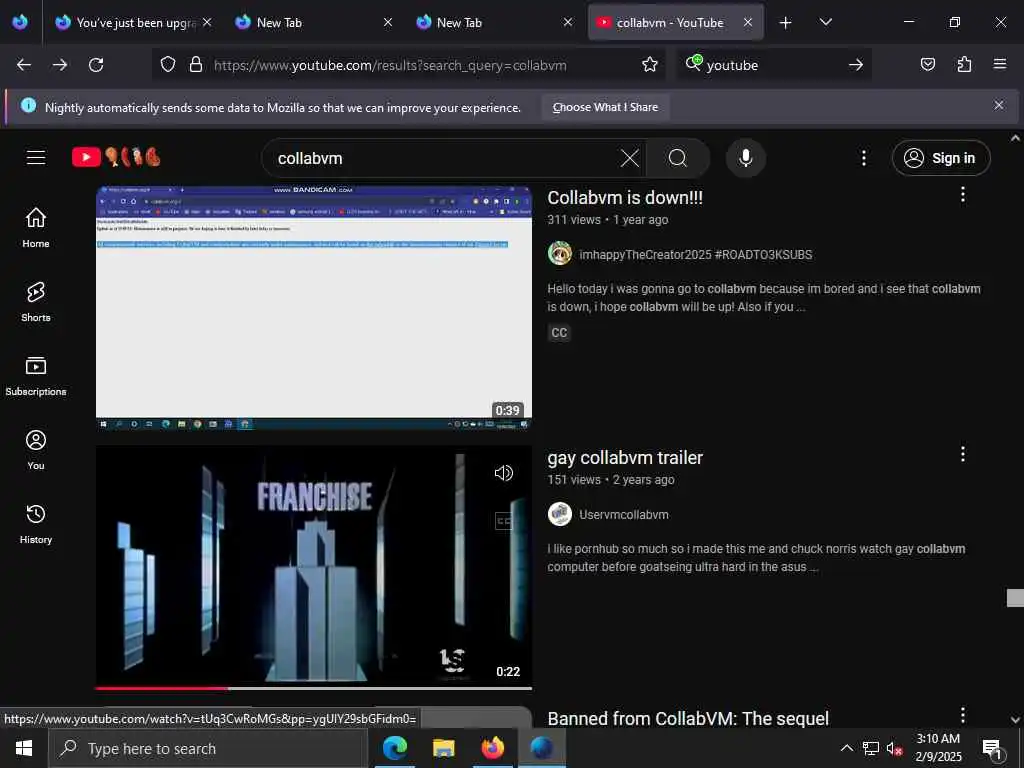Image resolution: width=1024 pixels, height=768 pixels.
Task: Open Home in YouTube sidebar
Action: tap(36, 227)
